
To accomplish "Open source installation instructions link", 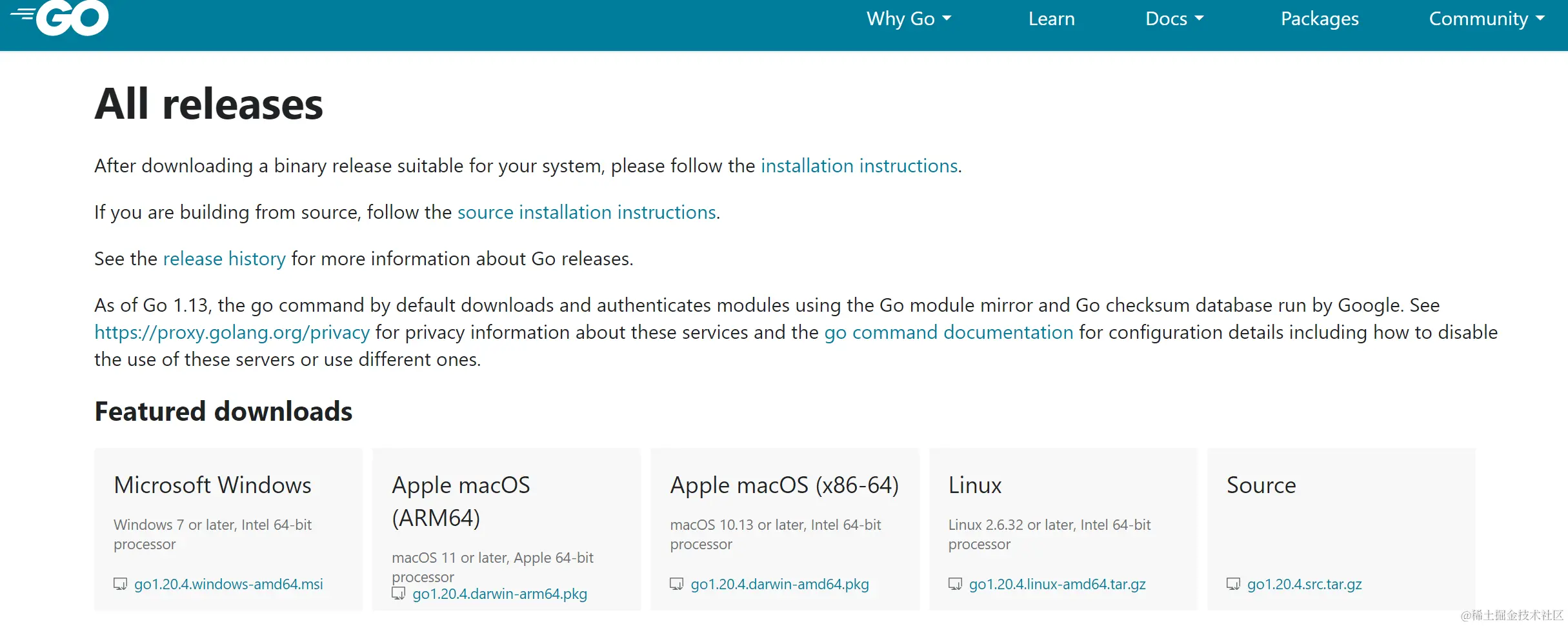I will (x=587, y=212).
